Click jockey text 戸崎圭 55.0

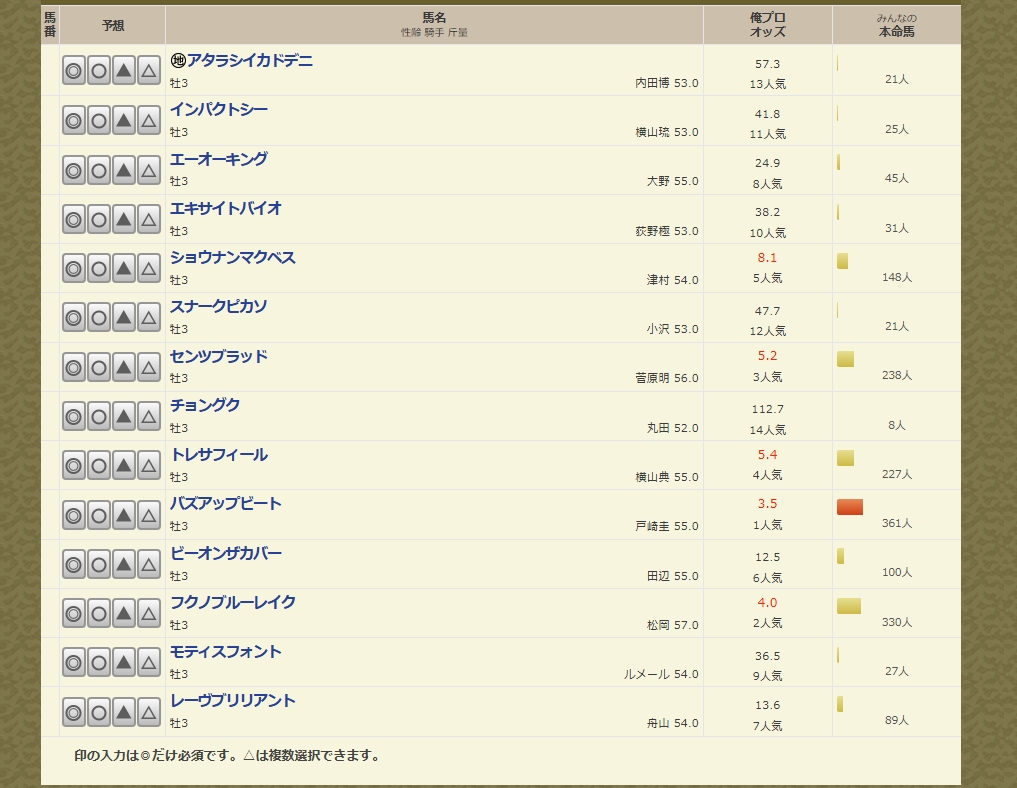coord(667,526)
